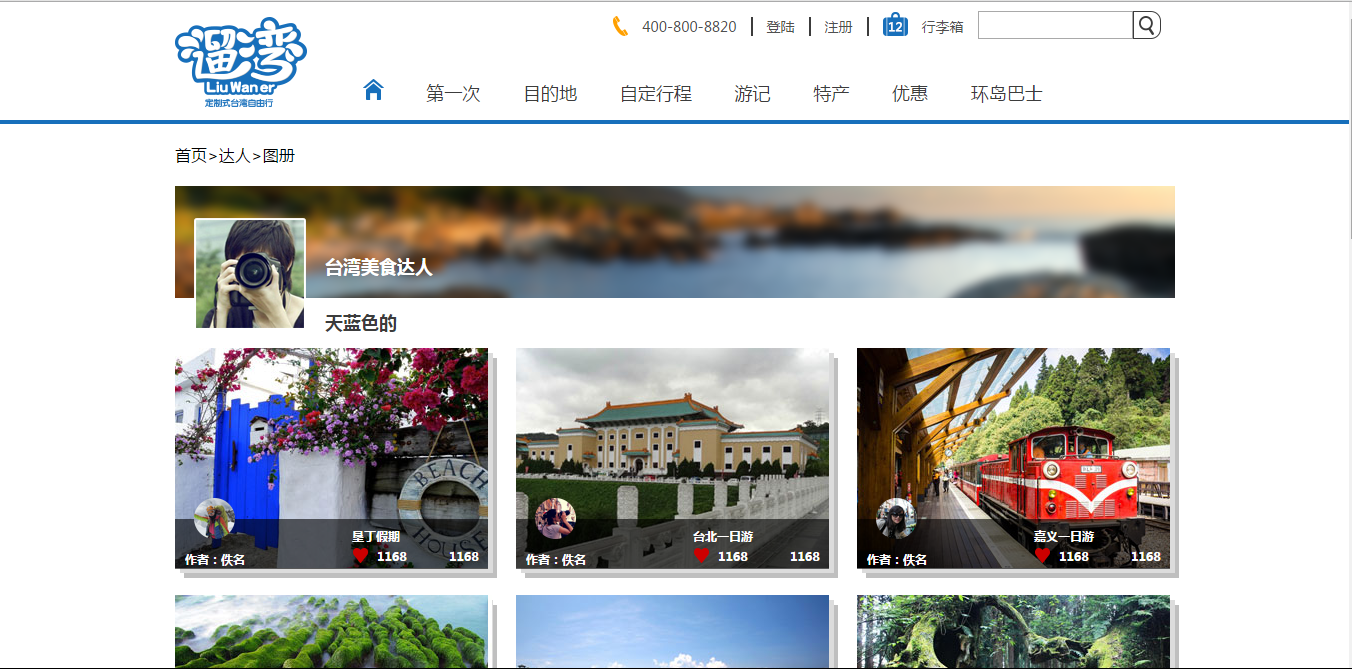This screenshot has height=669, width=1352.
Task: Go to 达人 in breadcrumb
Action: (235, 155)
